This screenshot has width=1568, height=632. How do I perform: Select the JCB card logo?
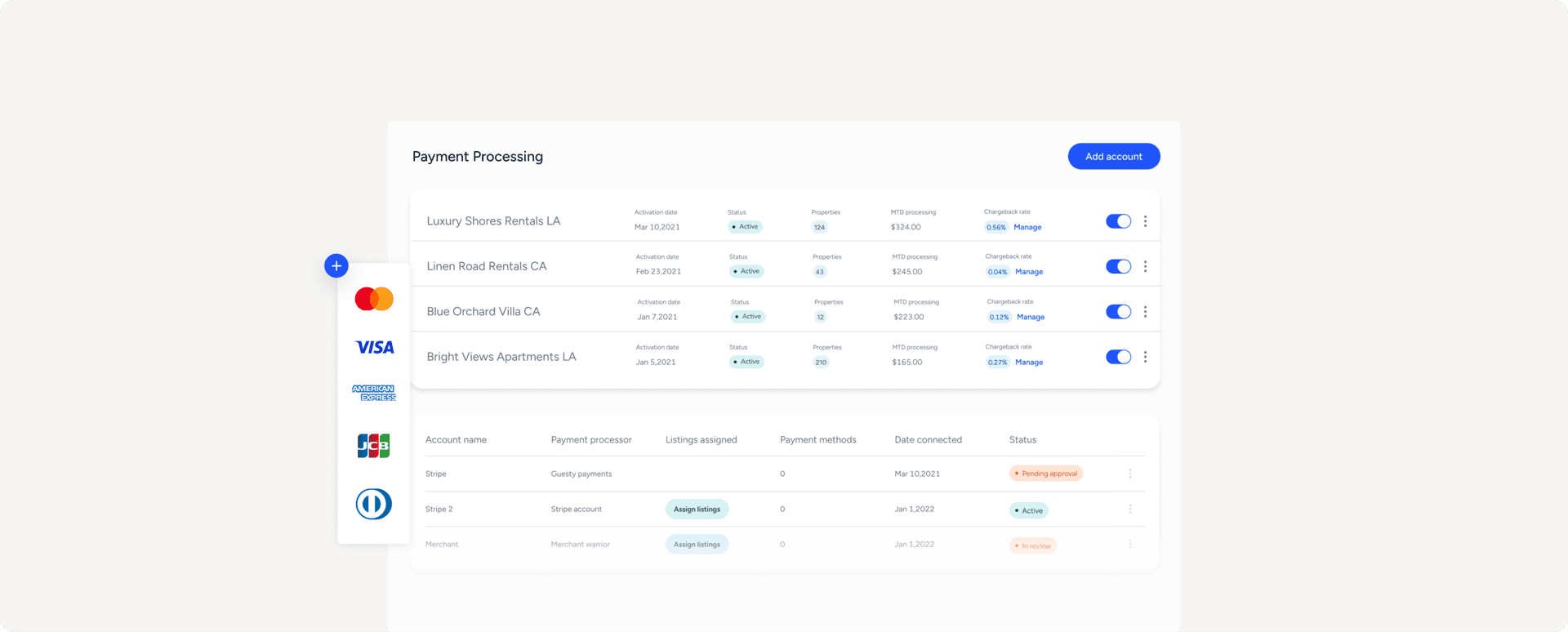tap(374, 446)
